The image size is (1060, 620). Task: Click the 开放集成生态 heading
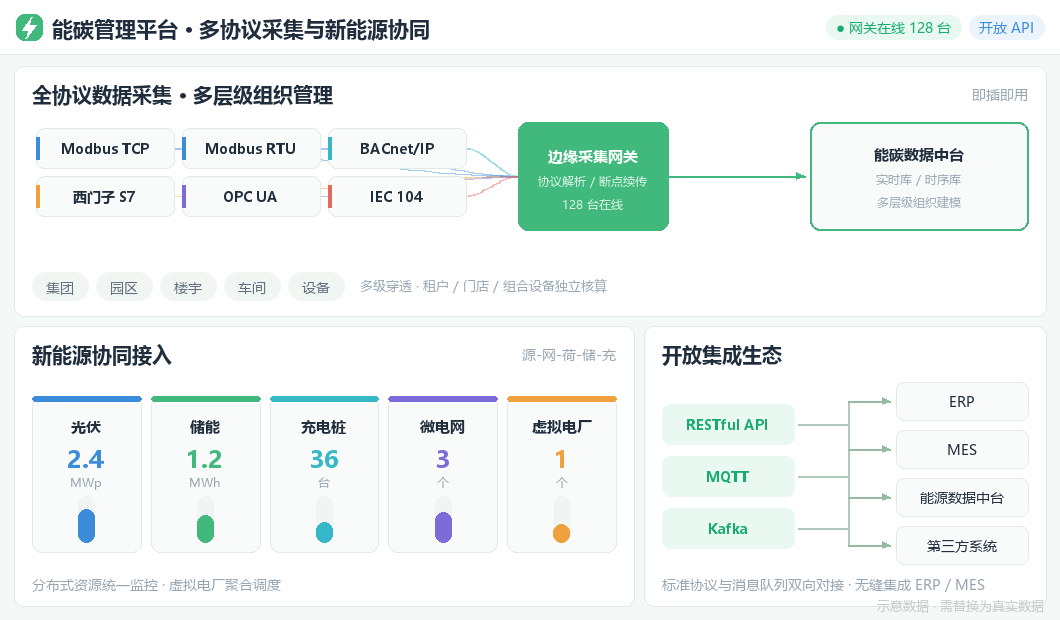(x=721, y=356)
